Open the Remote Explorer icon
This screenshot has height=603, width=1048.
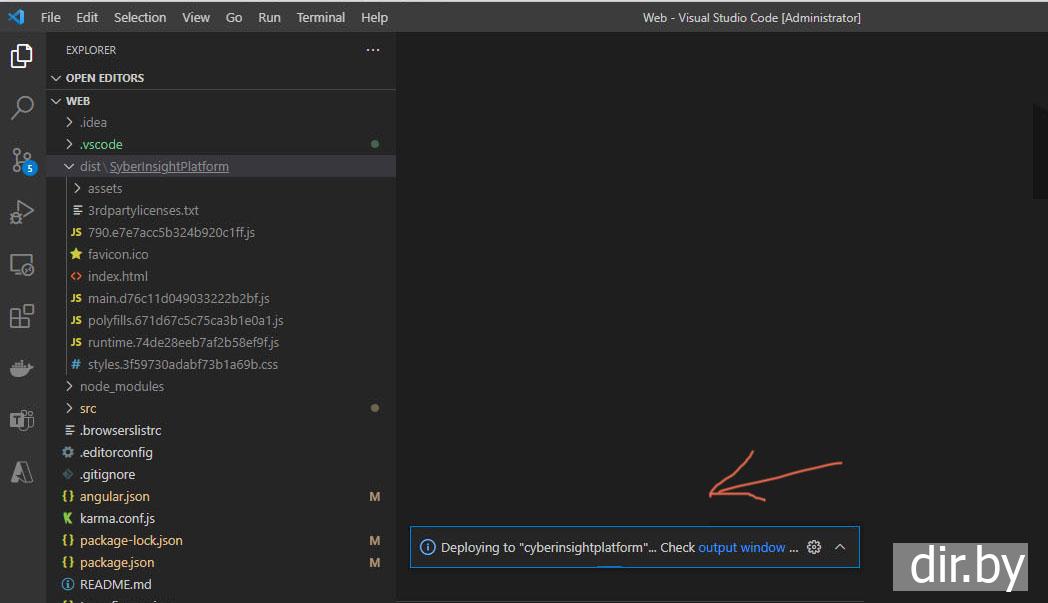click(22, 265)
